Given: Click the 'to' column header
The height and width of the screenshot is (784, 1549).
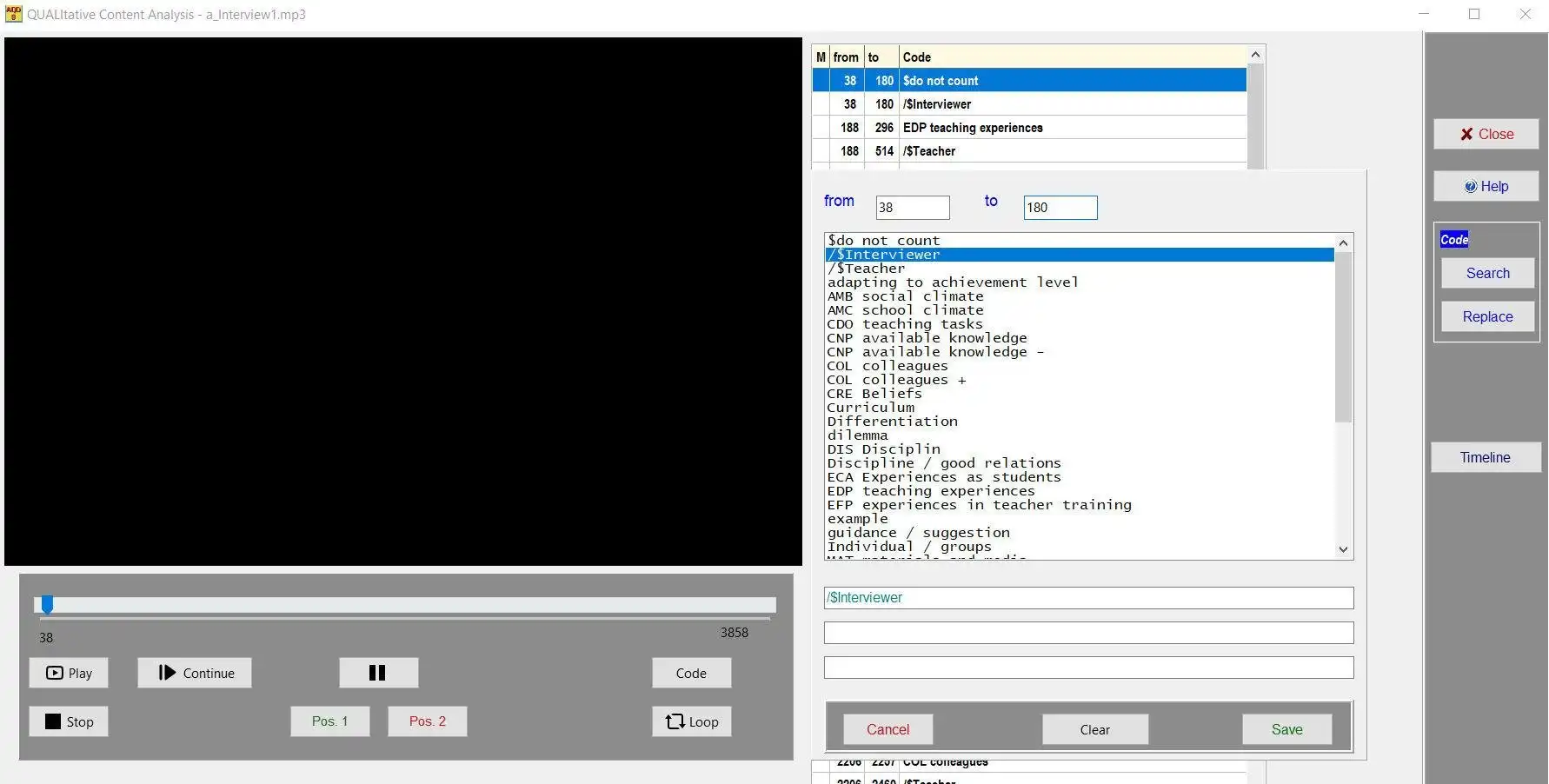Looking at the screenshot, I should pos(881,57).
